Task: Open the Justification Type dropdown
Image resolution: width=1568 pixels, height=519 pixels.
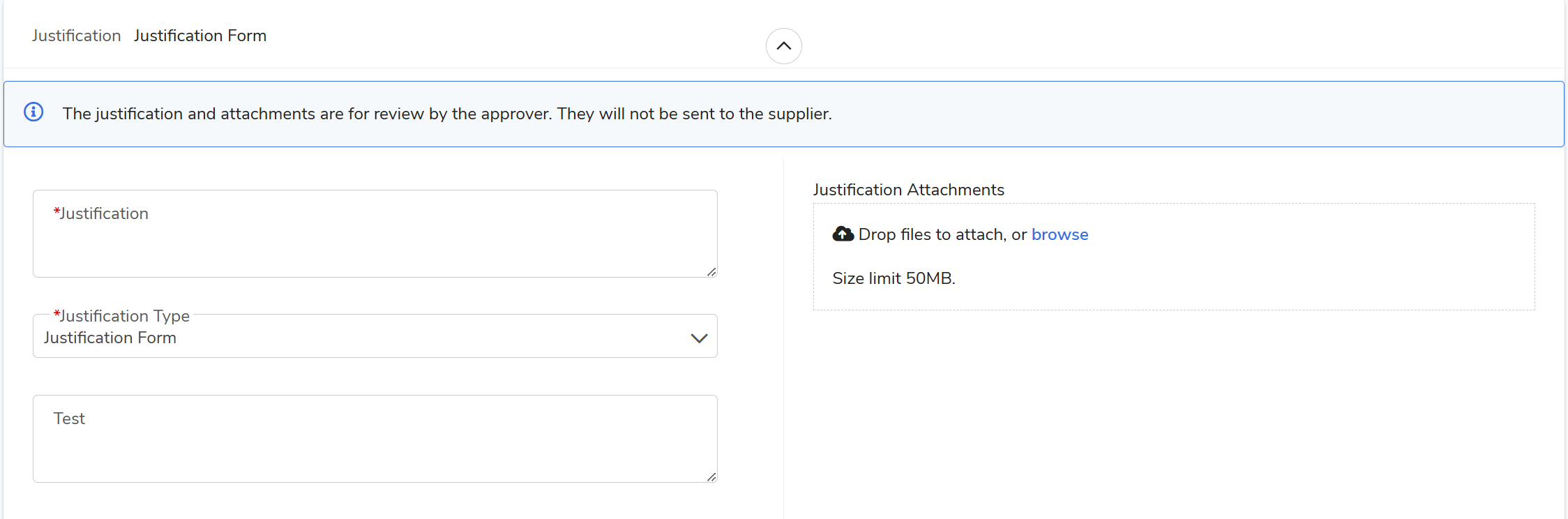Action: click(x=375, y=338)
